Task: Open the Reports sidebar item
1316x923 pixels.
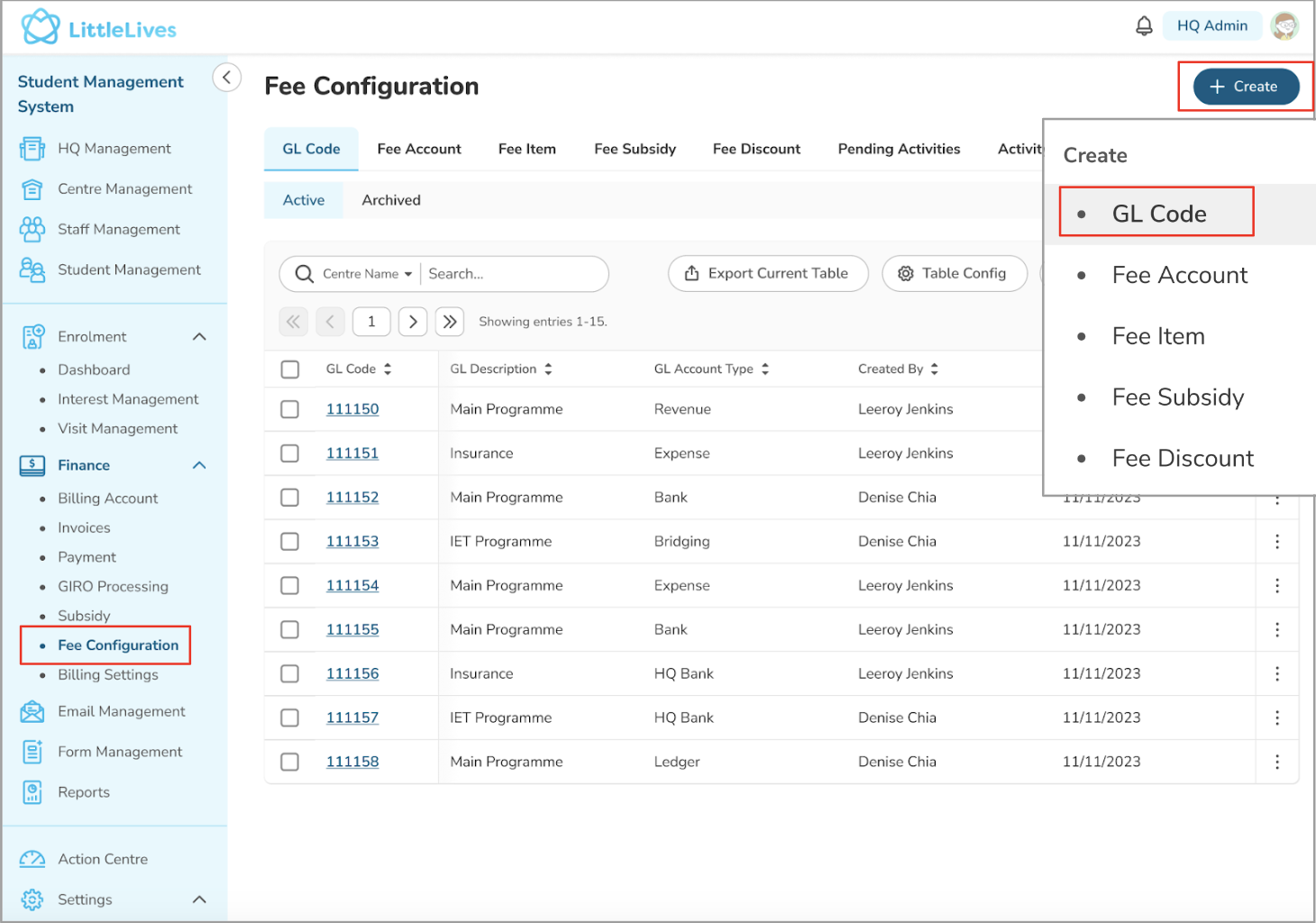Action: tap(84, 792)
